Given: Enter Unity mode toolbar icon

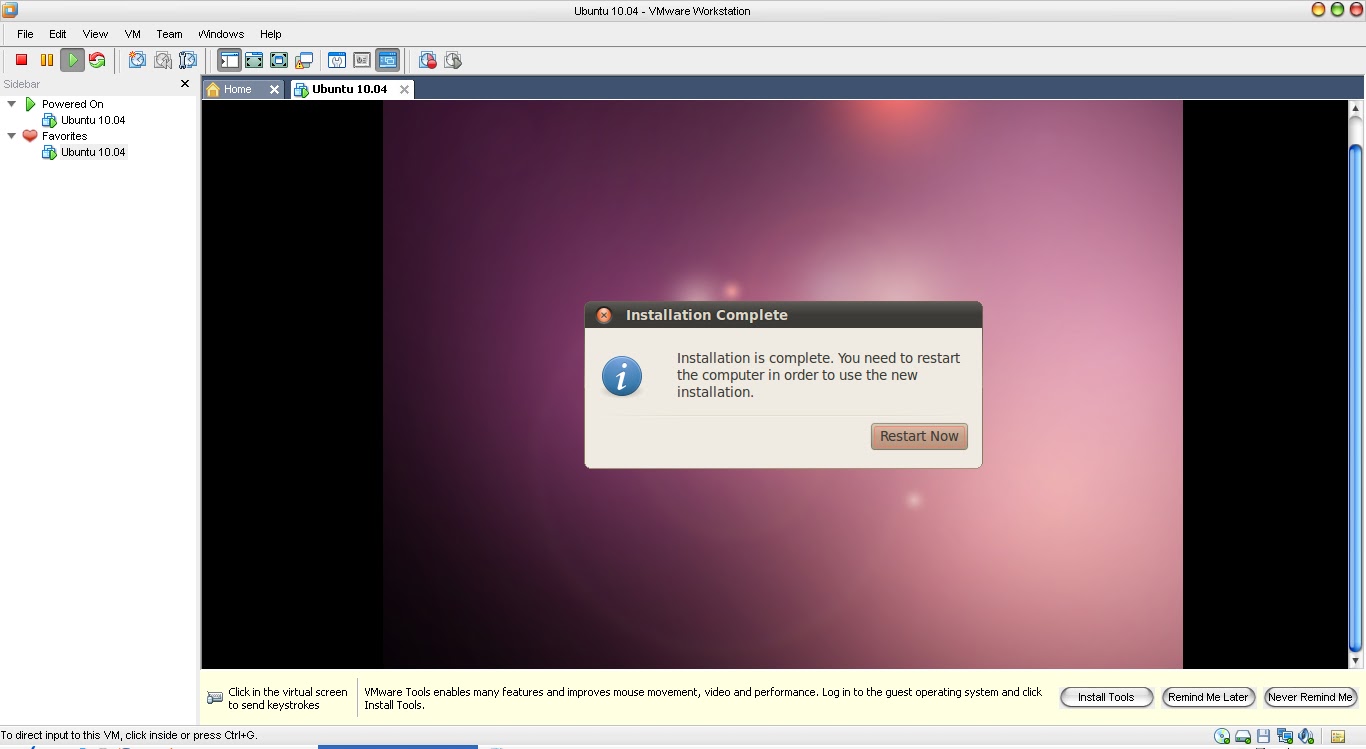Looking at the screenshot, I should point(304,60).
